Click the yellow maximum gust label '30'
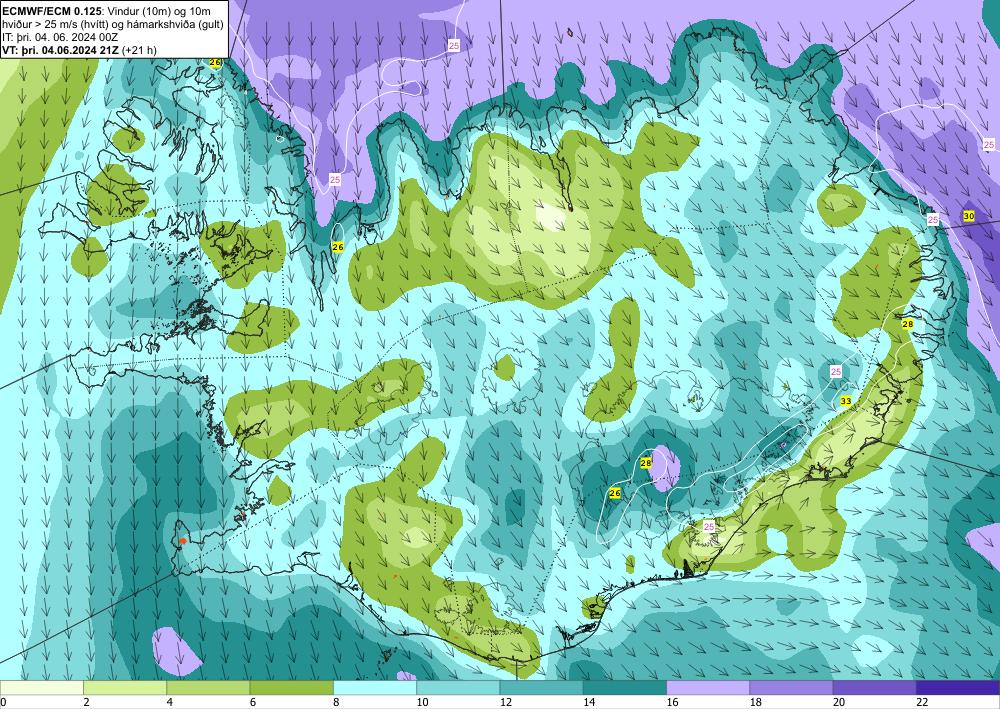The height and width of the screenshot is (709, 1000). pos(969,216)
